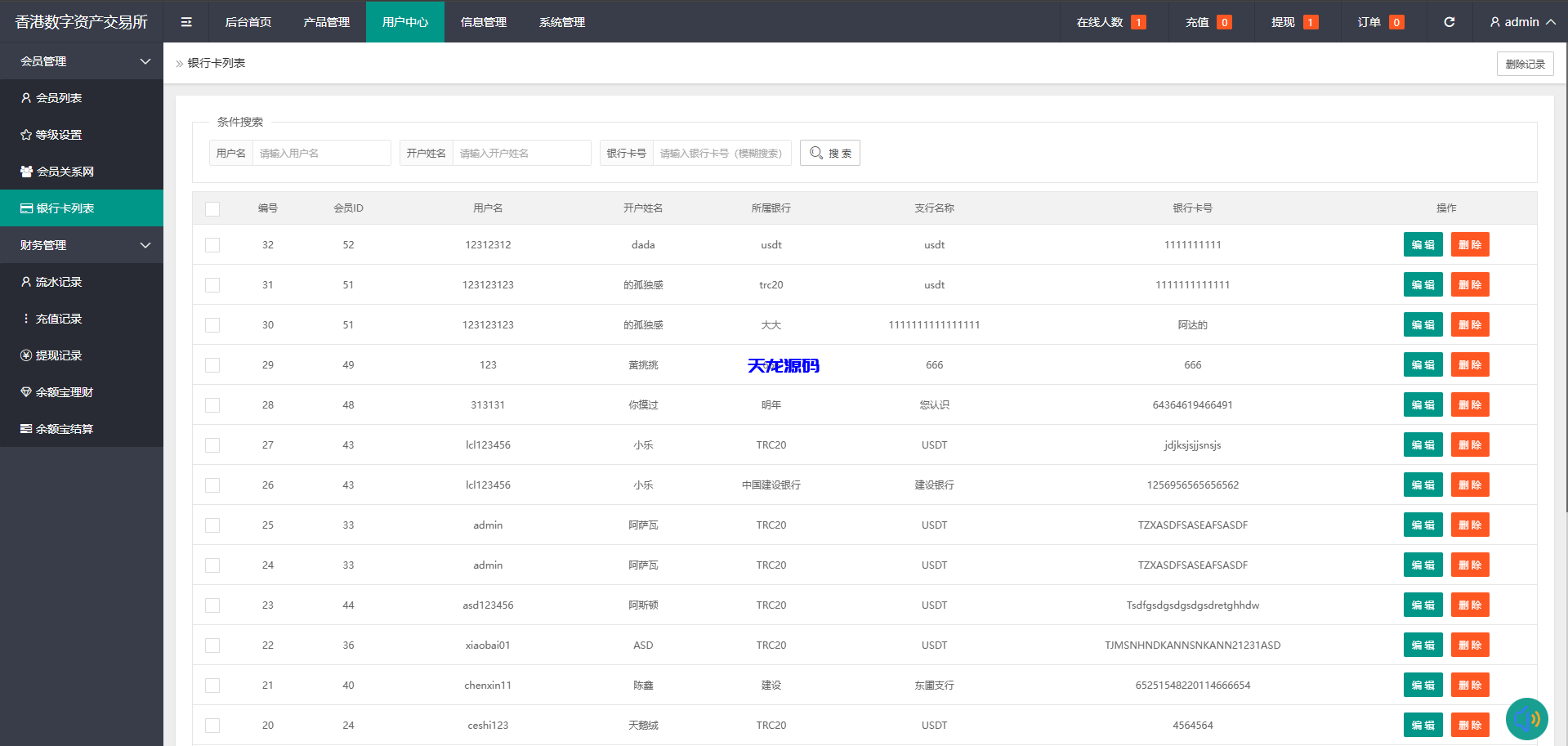Toggle the sidebar with the hamburger icon

(185, 22)
